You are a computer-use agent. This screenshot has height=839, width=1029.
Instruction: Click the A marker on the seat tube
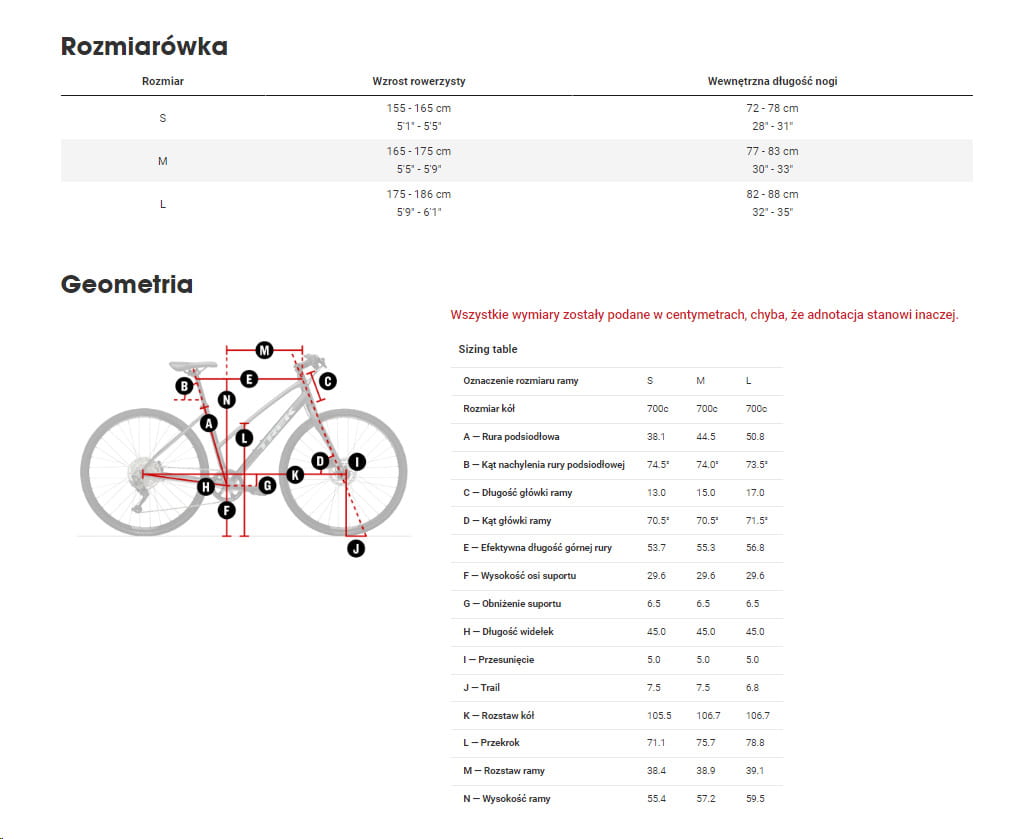point(208,423)
